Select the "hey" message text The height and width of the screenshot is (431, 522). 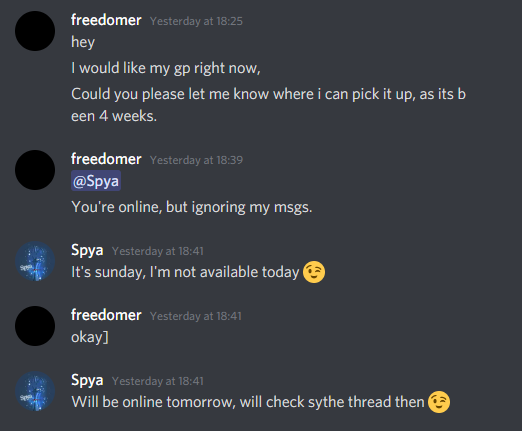(83, 42)
